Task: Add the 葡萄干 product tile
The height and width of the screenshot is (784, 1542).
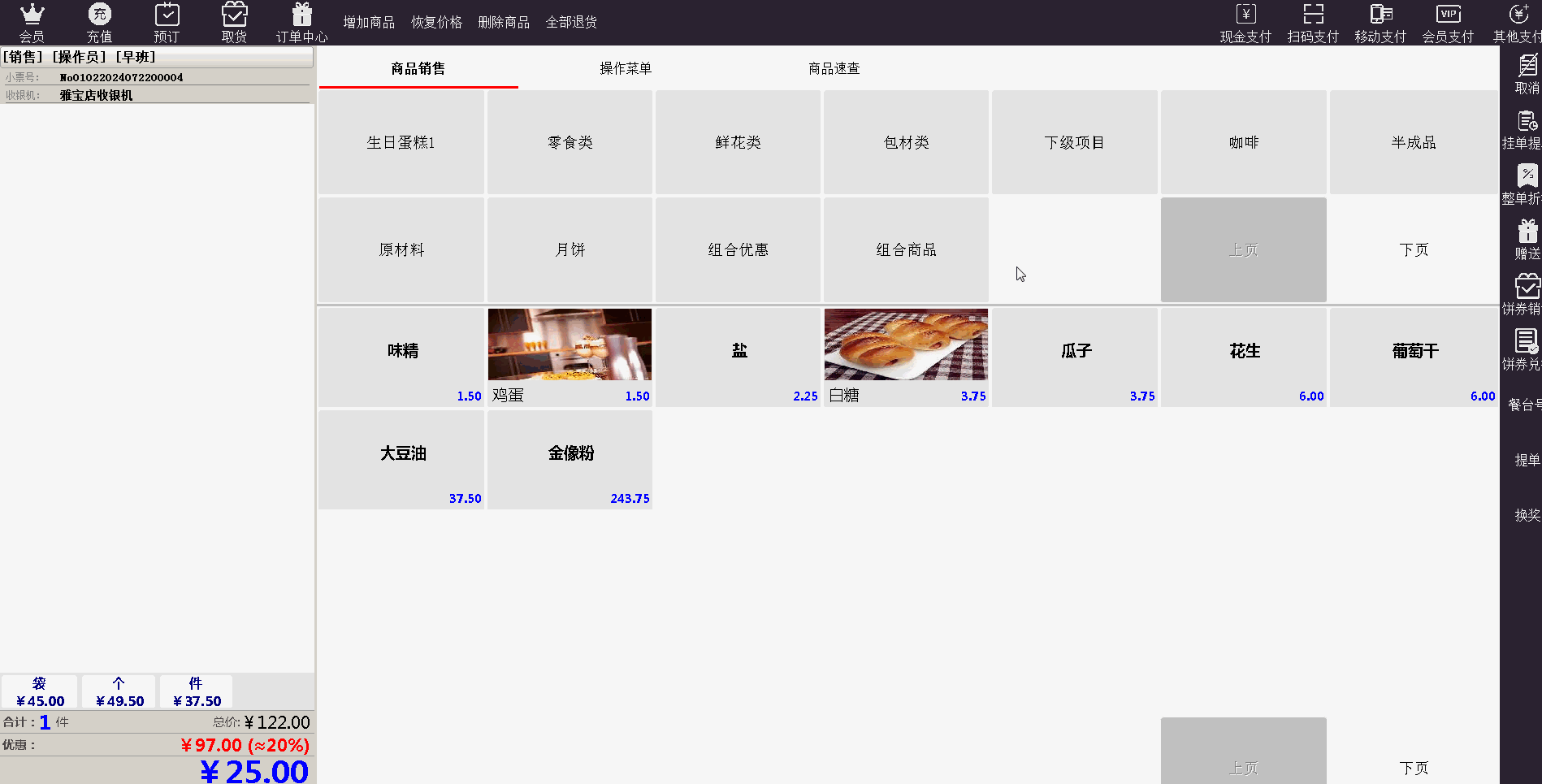Action: point(1414,357)
